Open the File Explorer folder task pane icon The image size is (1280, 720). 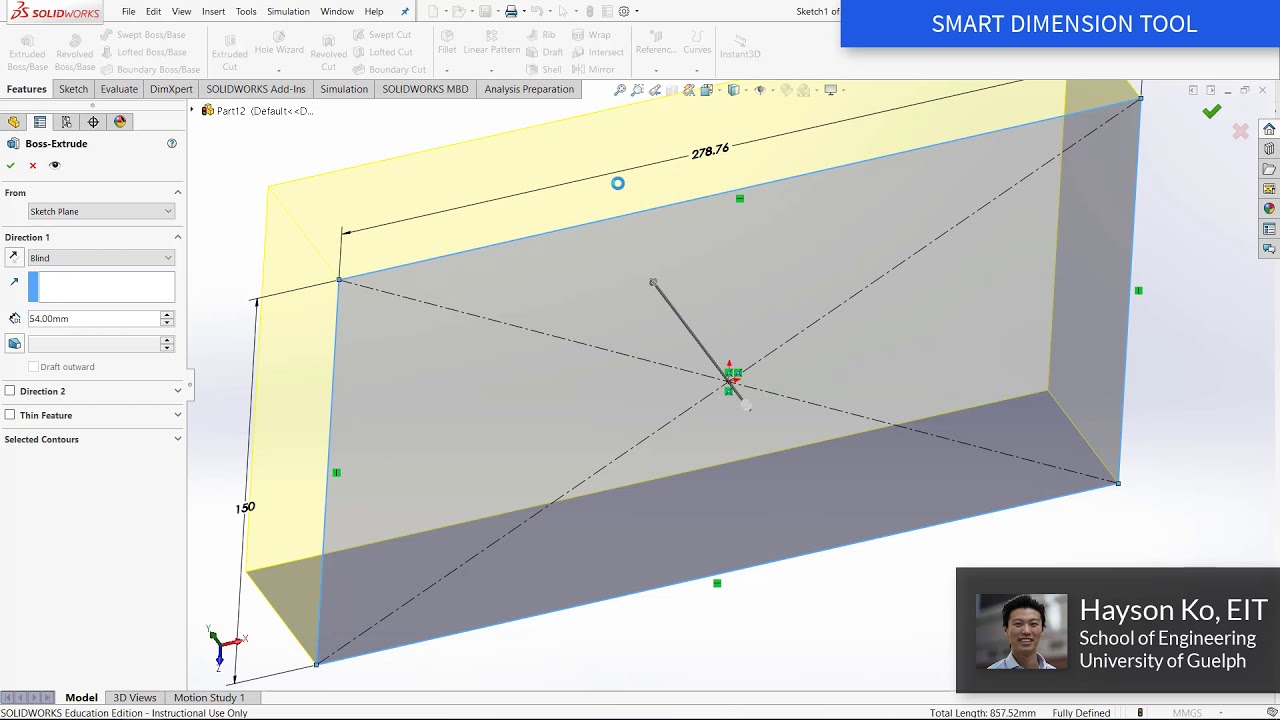tap(1269, 169)
